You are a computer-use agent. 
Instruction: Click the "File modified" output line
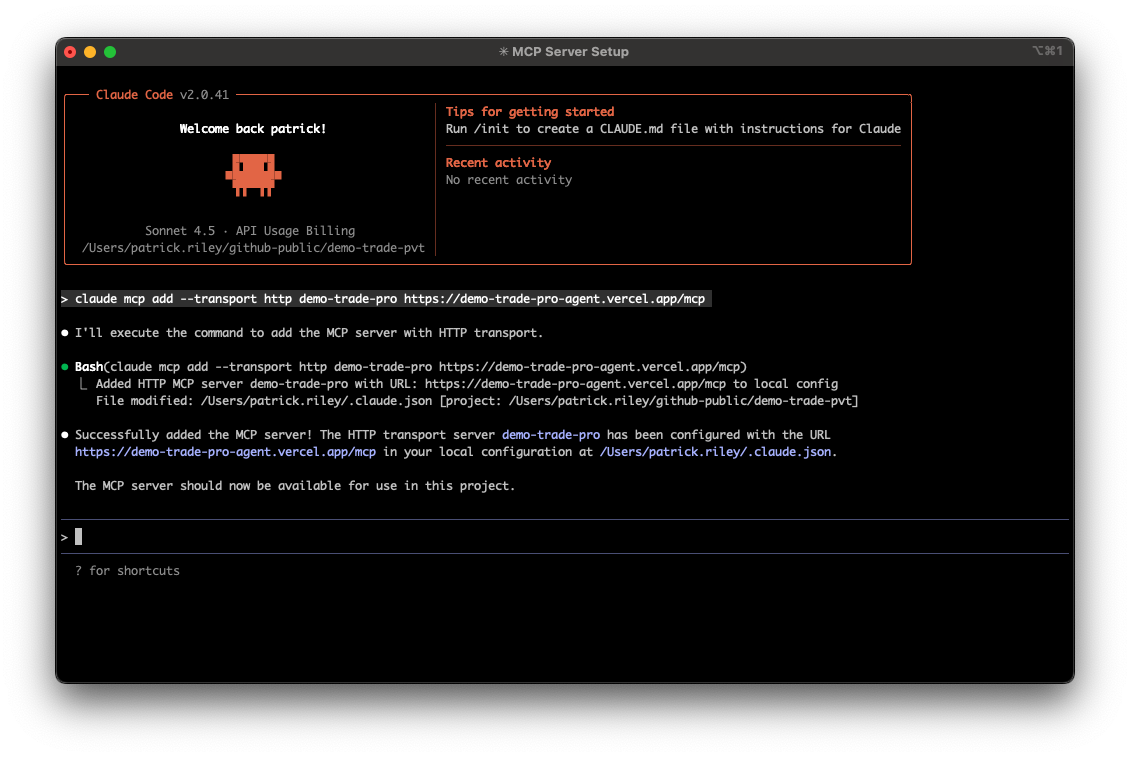[x=476, y=401]
